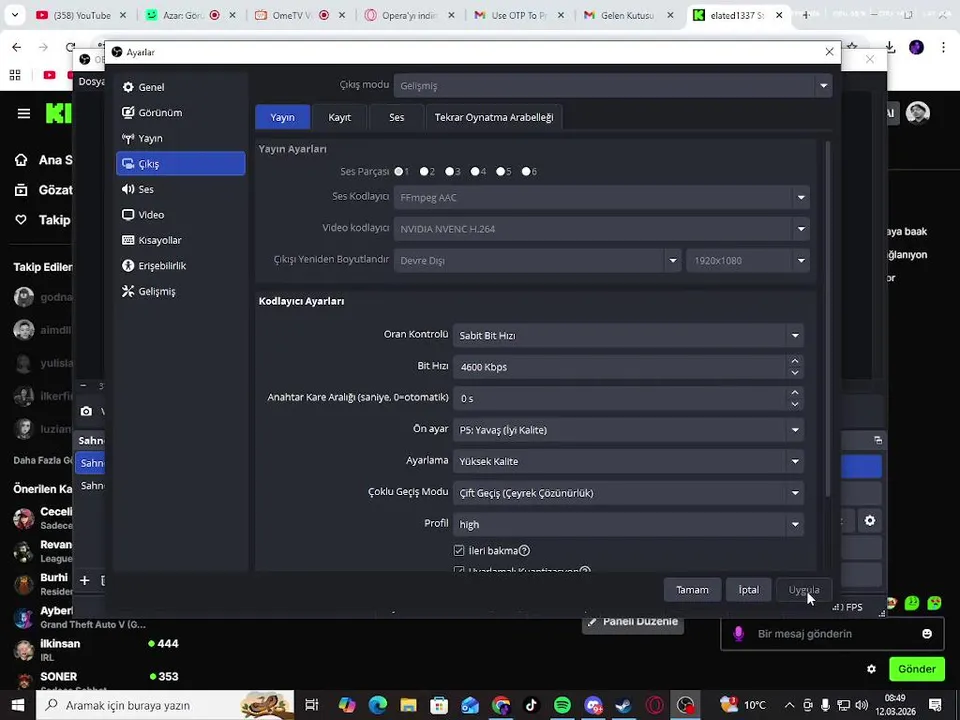Open Oran Kontrolü dropdown
Viewport: 960px width, 720px height.
(628, 336)
